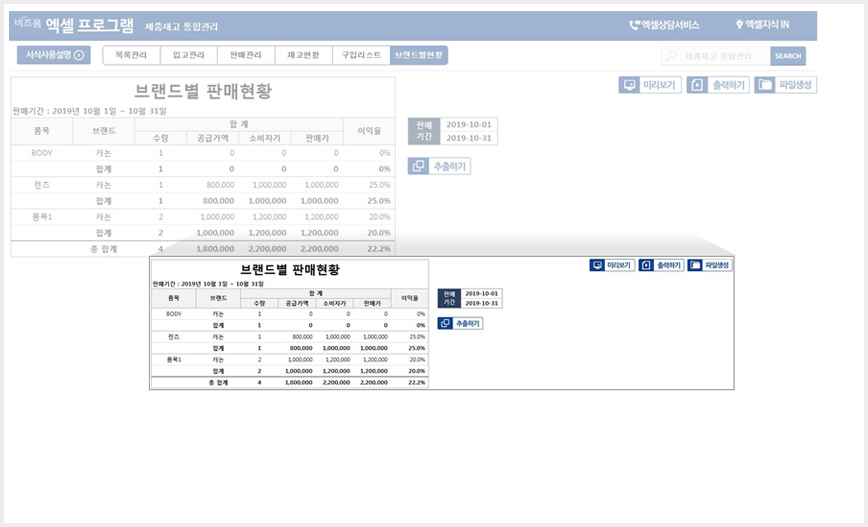Click upper table total 1,800,000 cell
Image resolution: width=868 pixels, height=527 pixels.
213,249
